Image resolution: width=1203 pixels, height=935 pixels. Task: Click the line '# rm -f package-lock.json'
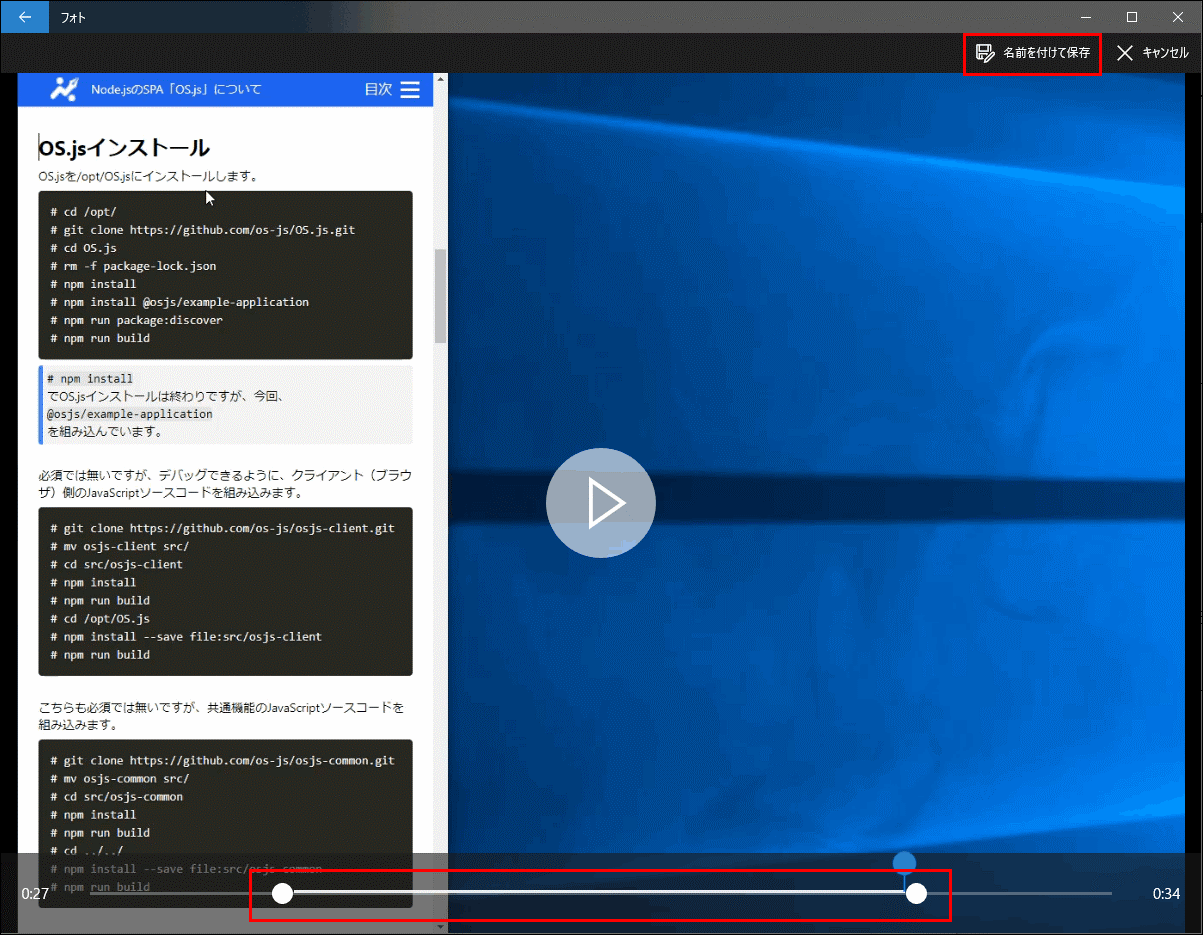click(133, 266)
